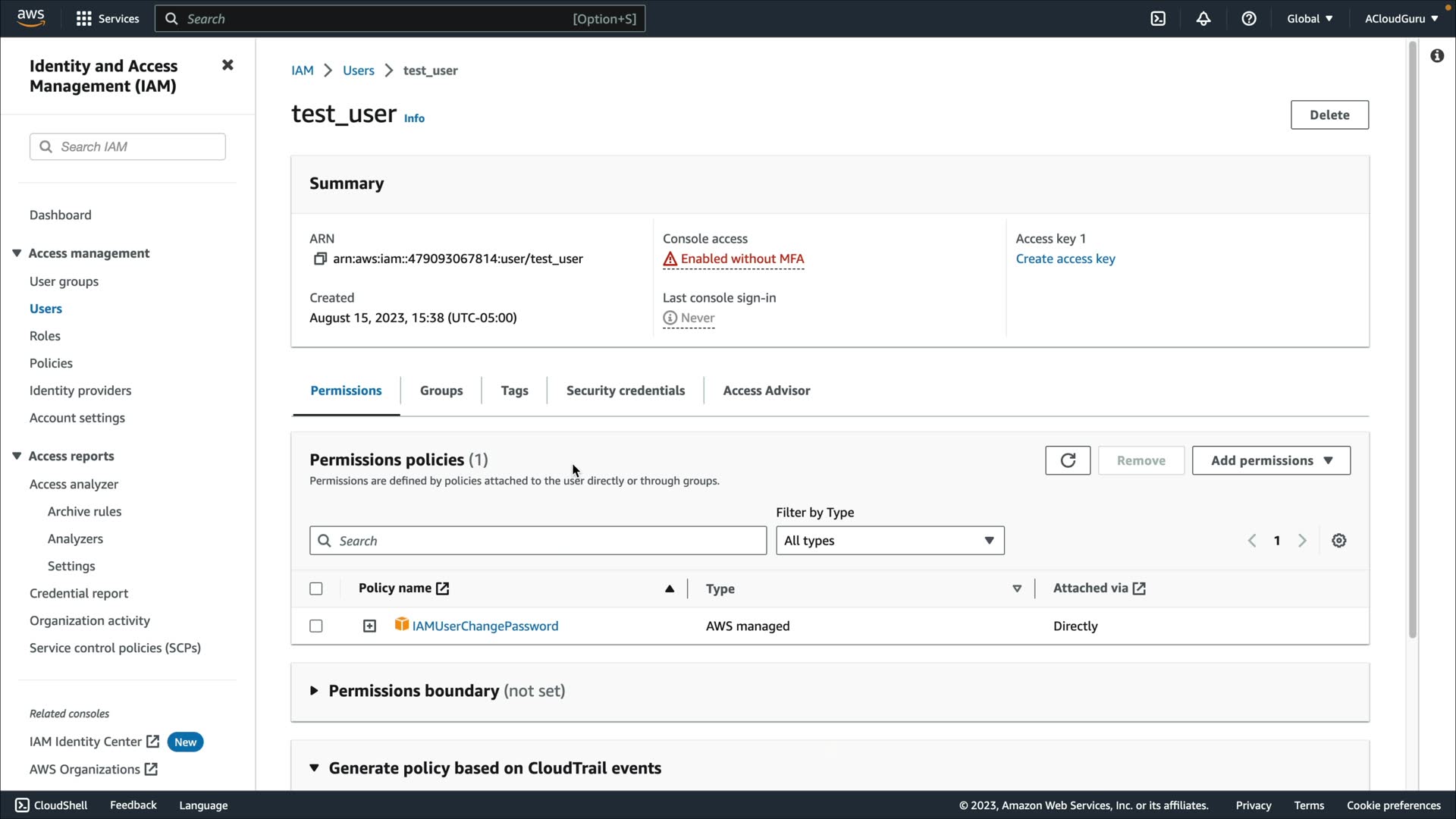Click the refresh permissions policies button
This screenshot has width=1456, height=819.
click(x=1067, y=460)
